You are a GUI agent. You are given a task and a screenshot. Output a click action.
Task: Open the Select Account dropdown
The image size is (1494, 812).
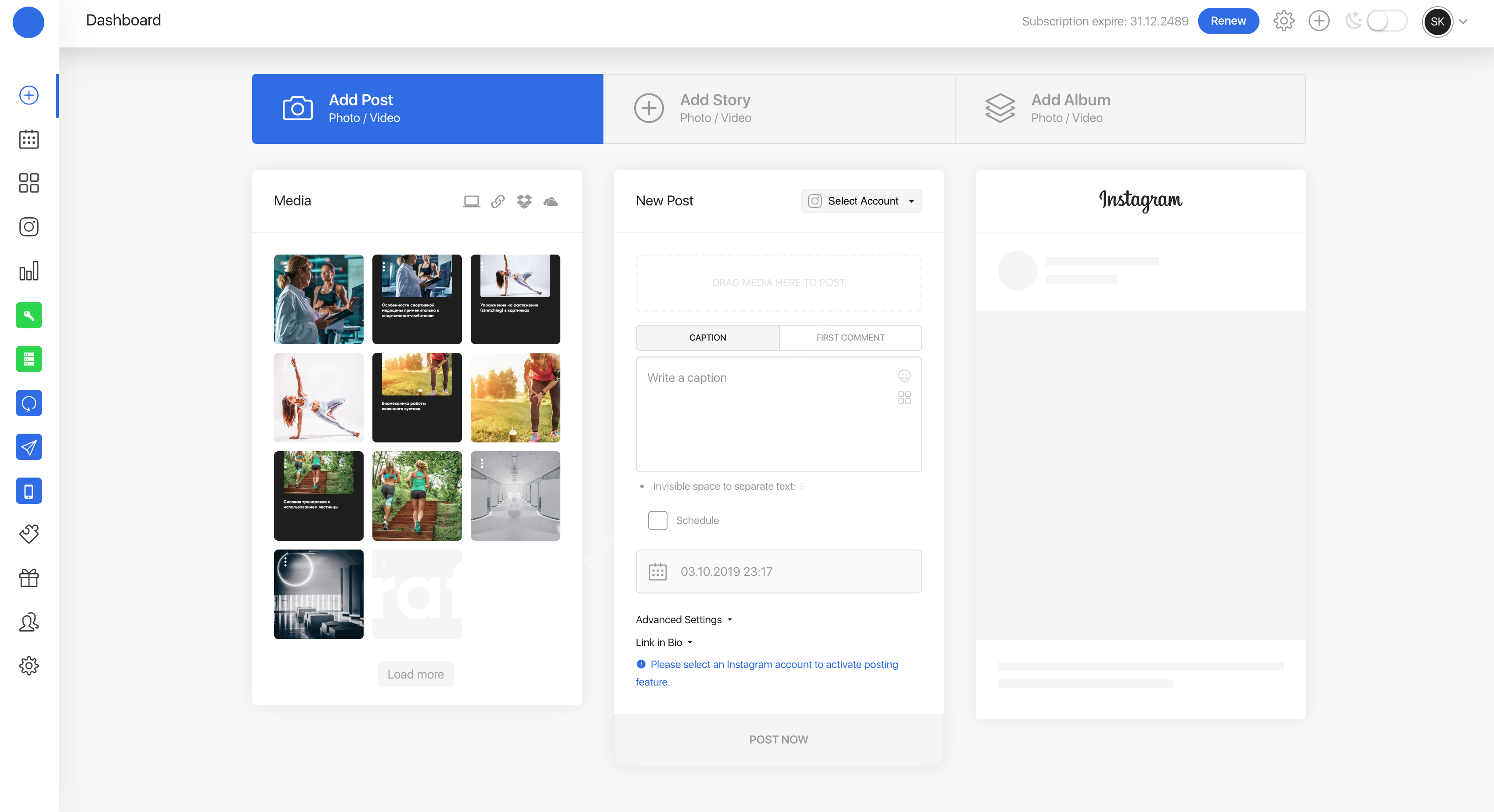click(x=861, y=201)
